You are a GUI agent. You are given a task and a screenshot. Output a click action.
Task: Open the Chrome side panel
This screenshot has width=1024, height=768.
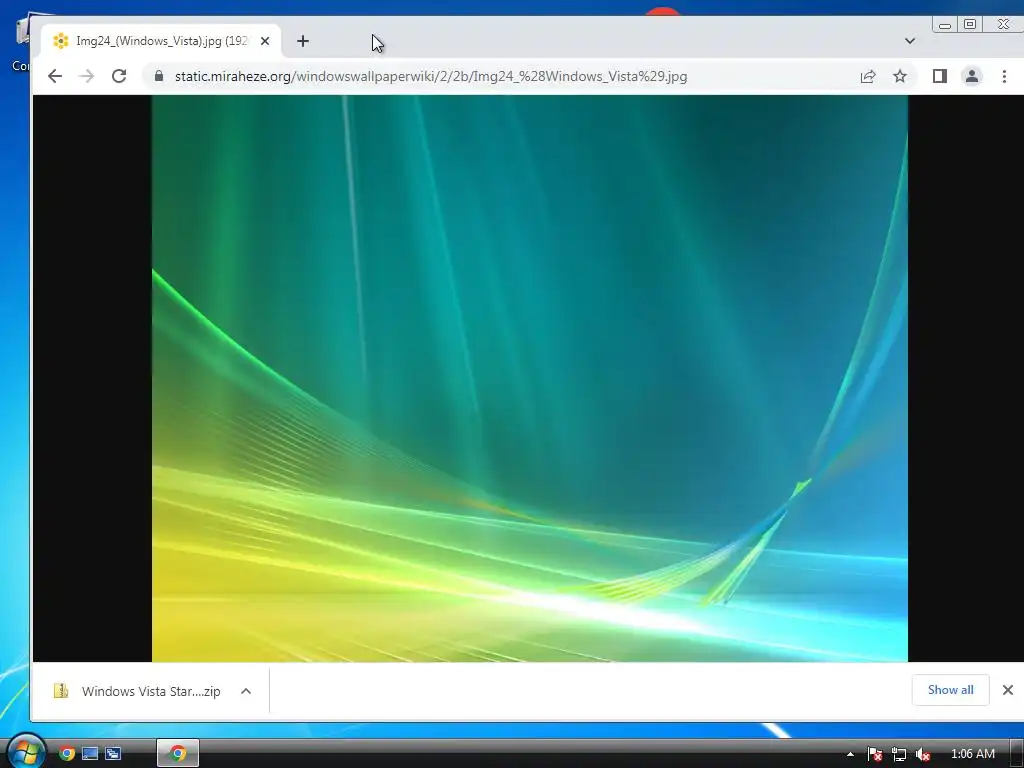pos(940,76)
